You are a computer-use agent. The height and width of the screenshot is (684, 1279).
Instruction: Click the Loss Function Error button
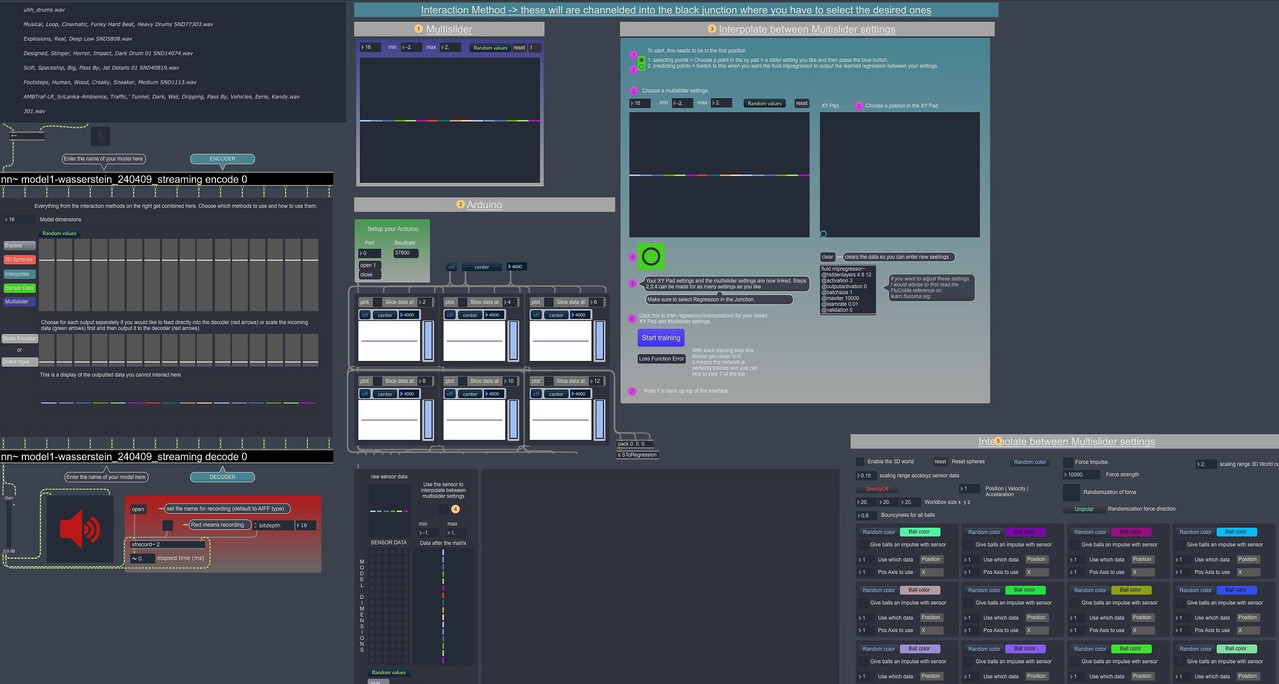[662, 358]
